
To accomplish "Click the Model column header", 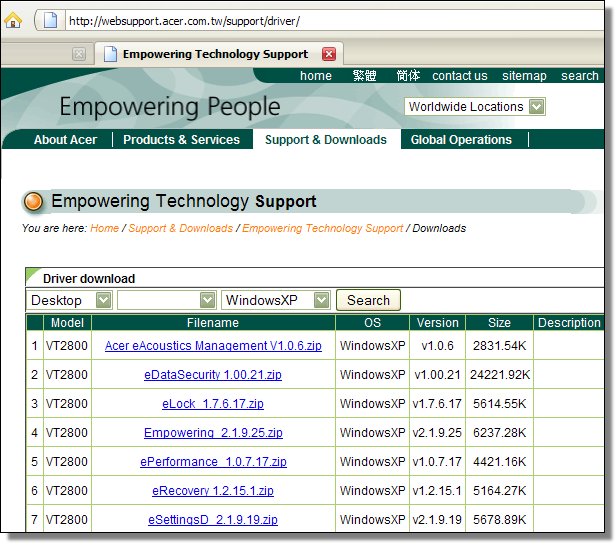I will 67,323.
